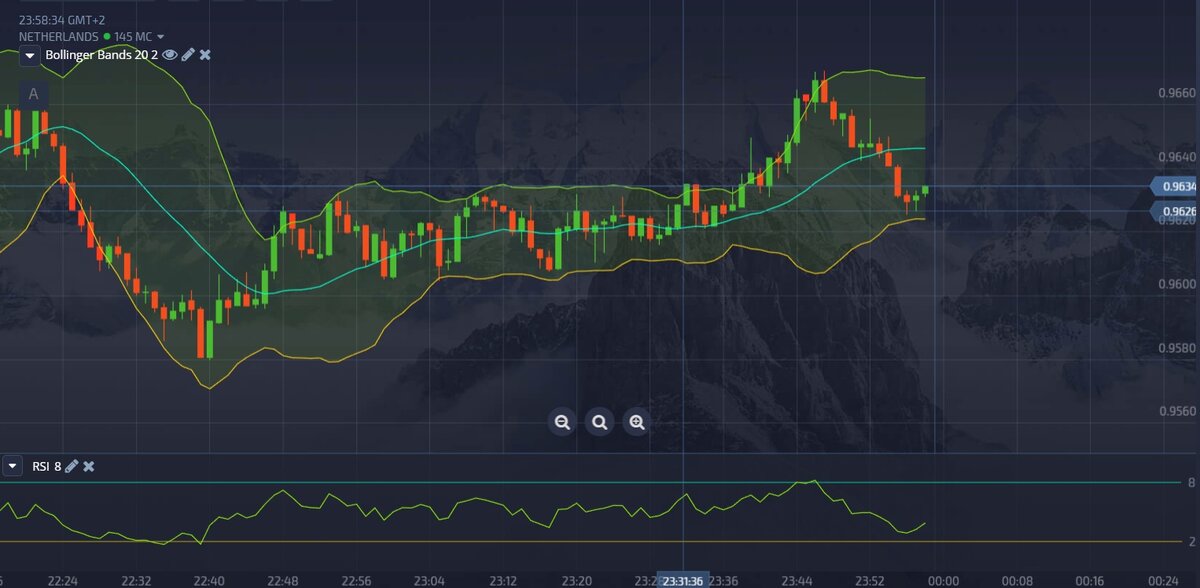Image resolution: width=1200 pixels, height=588 pixels.
Task: Click the 22:40 time axis label
Action: pyautogui.click(x=209, y=580)
